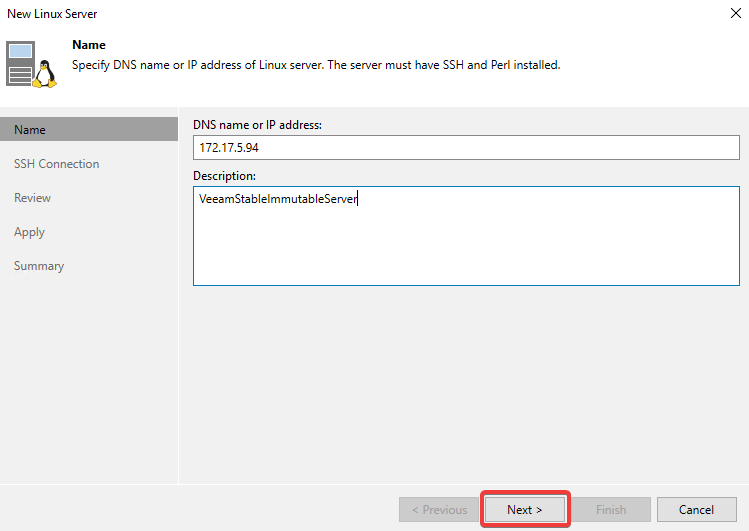Focus the Description text box
This screenshot has width=749, height=531.
466,236
